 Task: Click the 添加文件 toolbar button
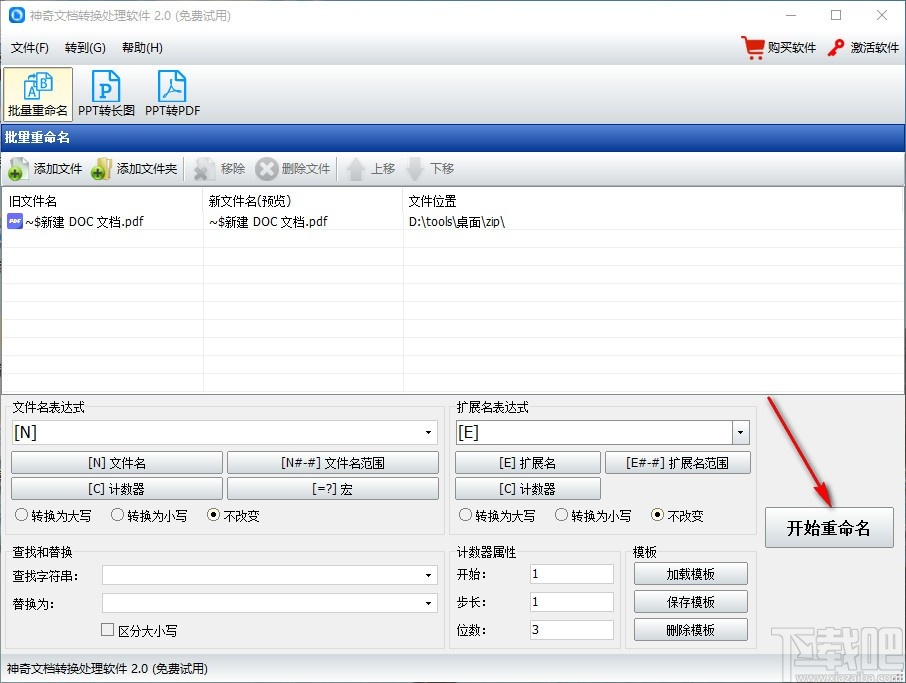(x=46, y=169)
